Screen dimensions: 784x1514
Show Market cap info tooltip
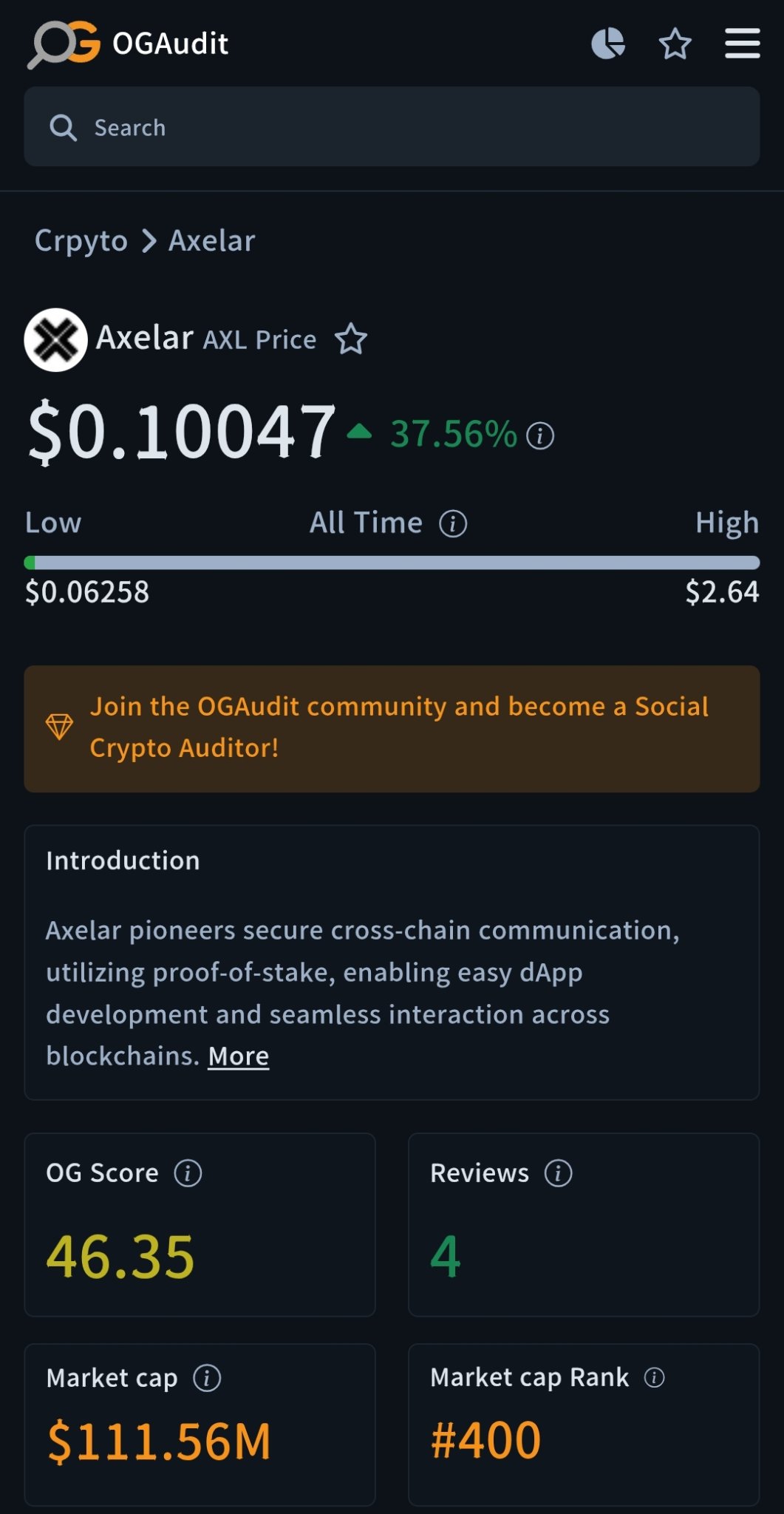click(x=207, y=1378)
